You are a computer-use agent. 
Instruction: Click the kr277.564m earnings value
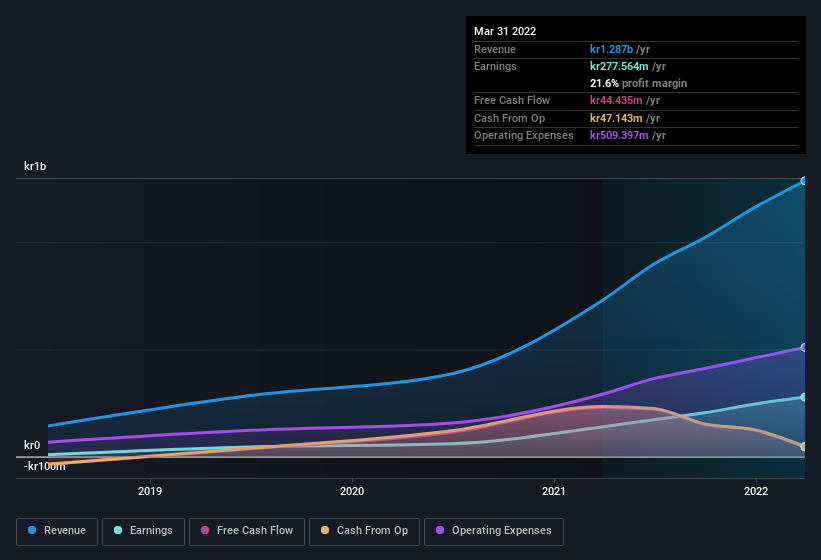pos(619,66)
